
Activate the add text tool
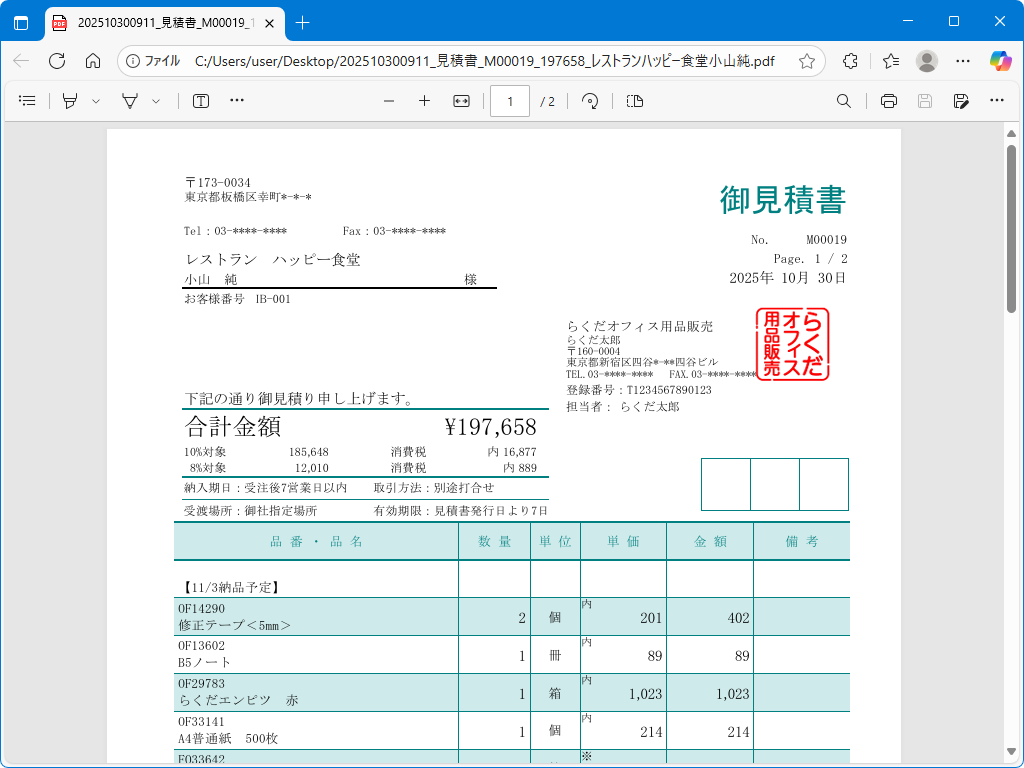tap(201, 101)
